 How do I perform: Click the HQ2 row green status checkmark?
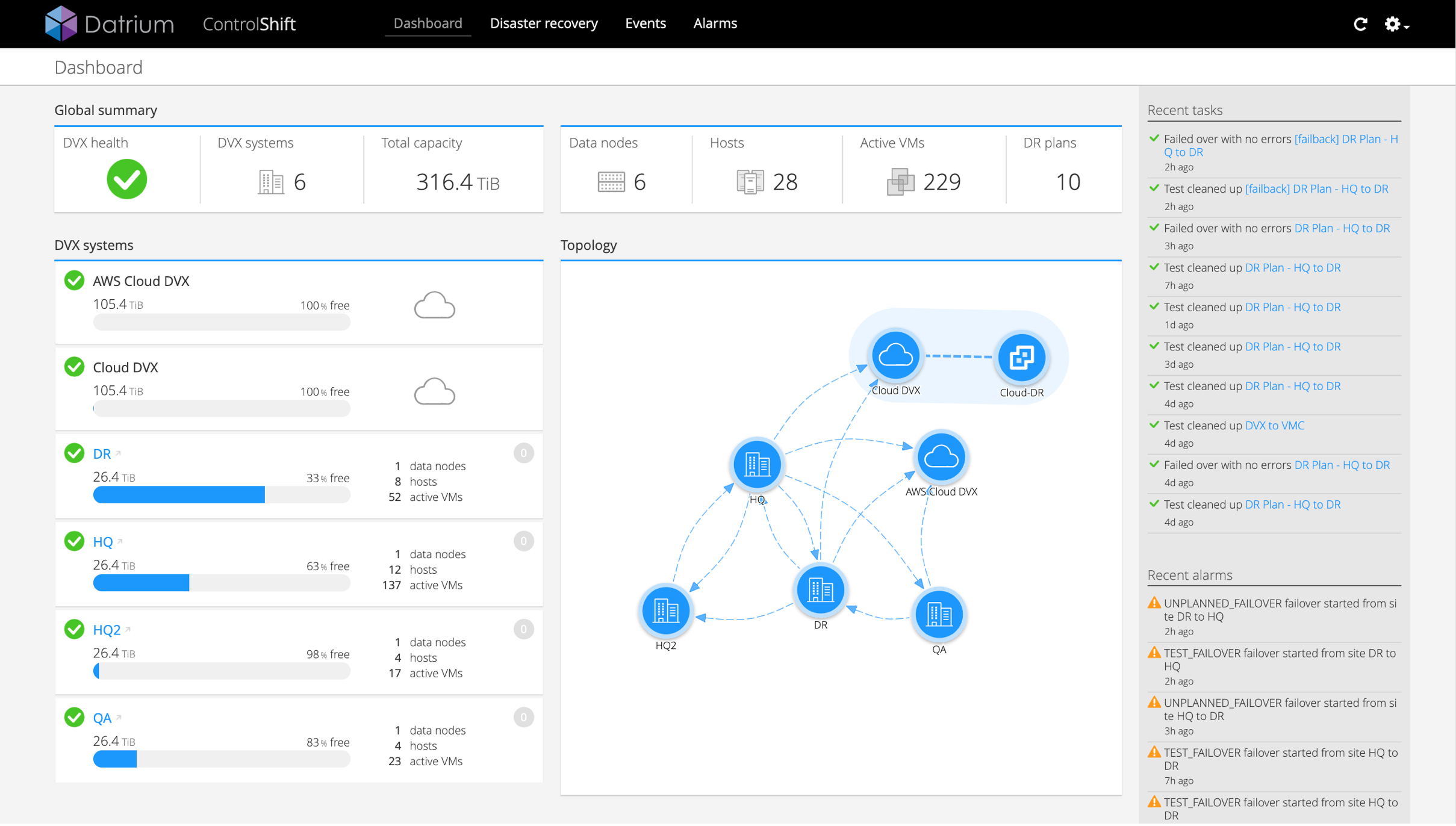[74, 629]
